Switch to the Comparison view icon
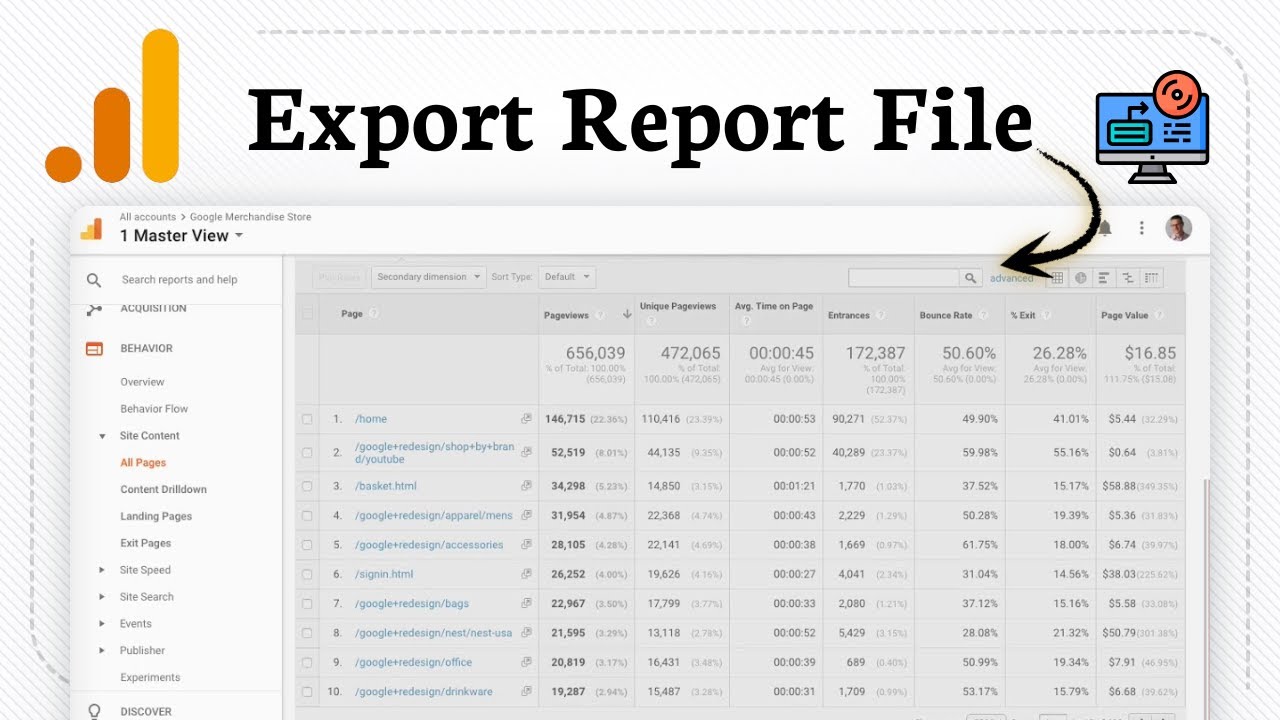 (x=1128, y=278)
